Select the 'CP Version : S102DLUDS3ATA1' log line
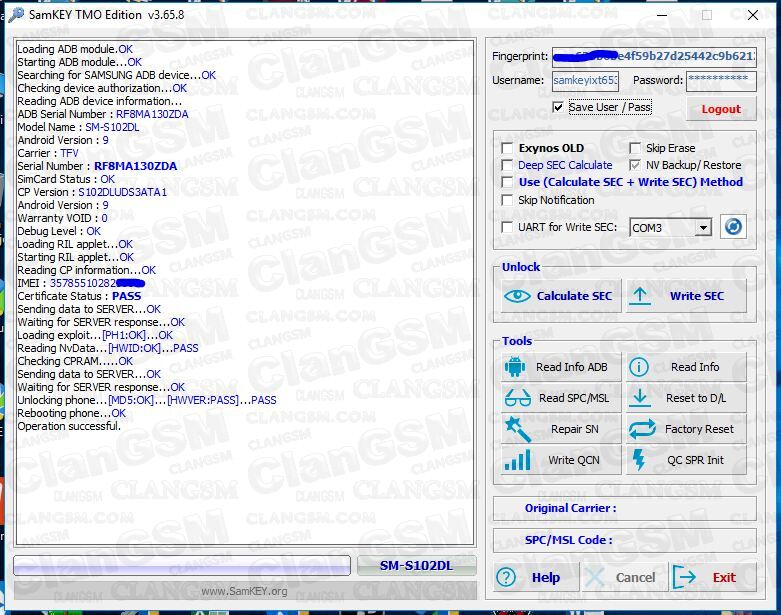This screenshot has width=781, height=615. [92, 192]
